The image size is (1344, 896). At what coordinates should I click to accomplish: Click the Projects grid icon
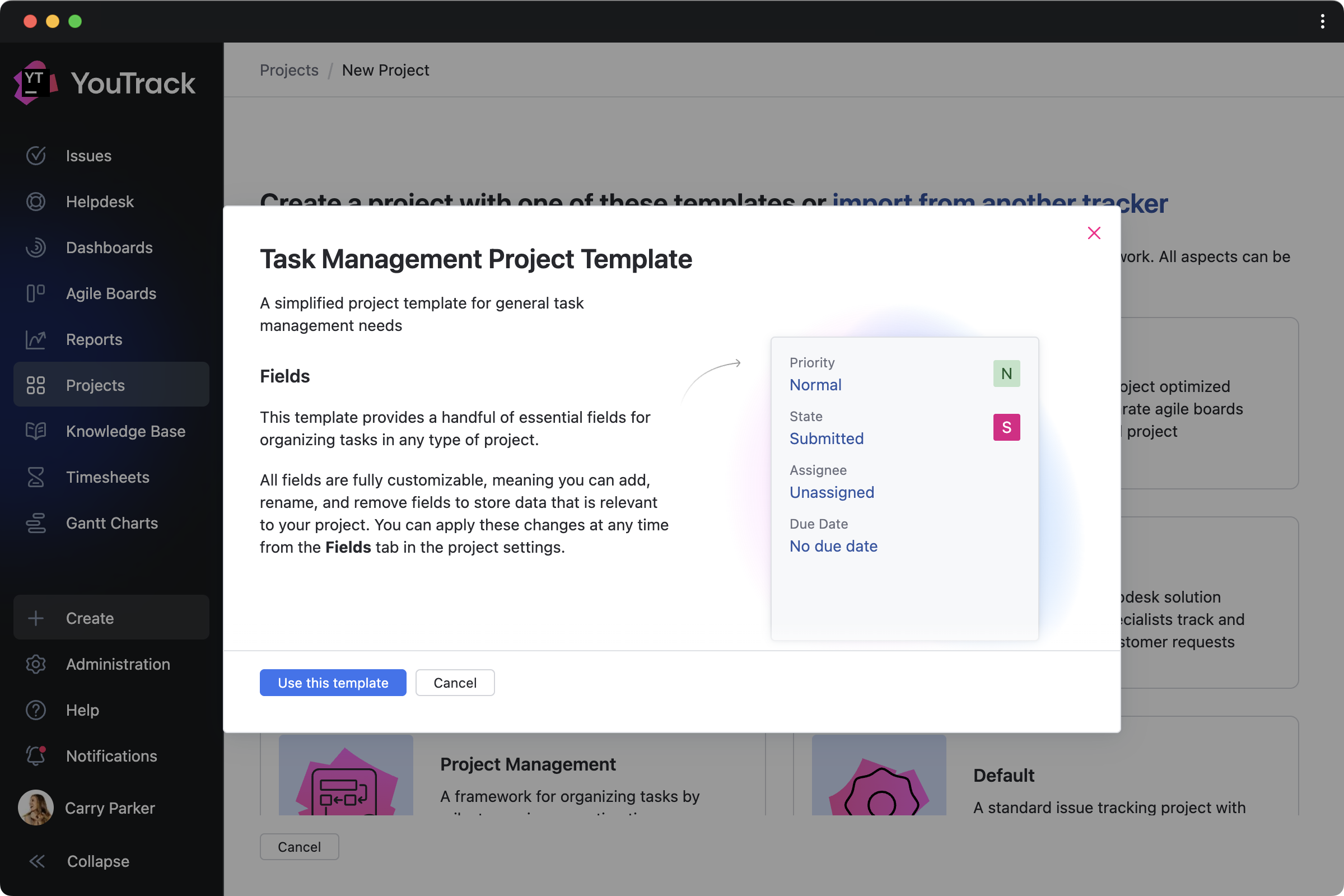(x=35, y=385)
